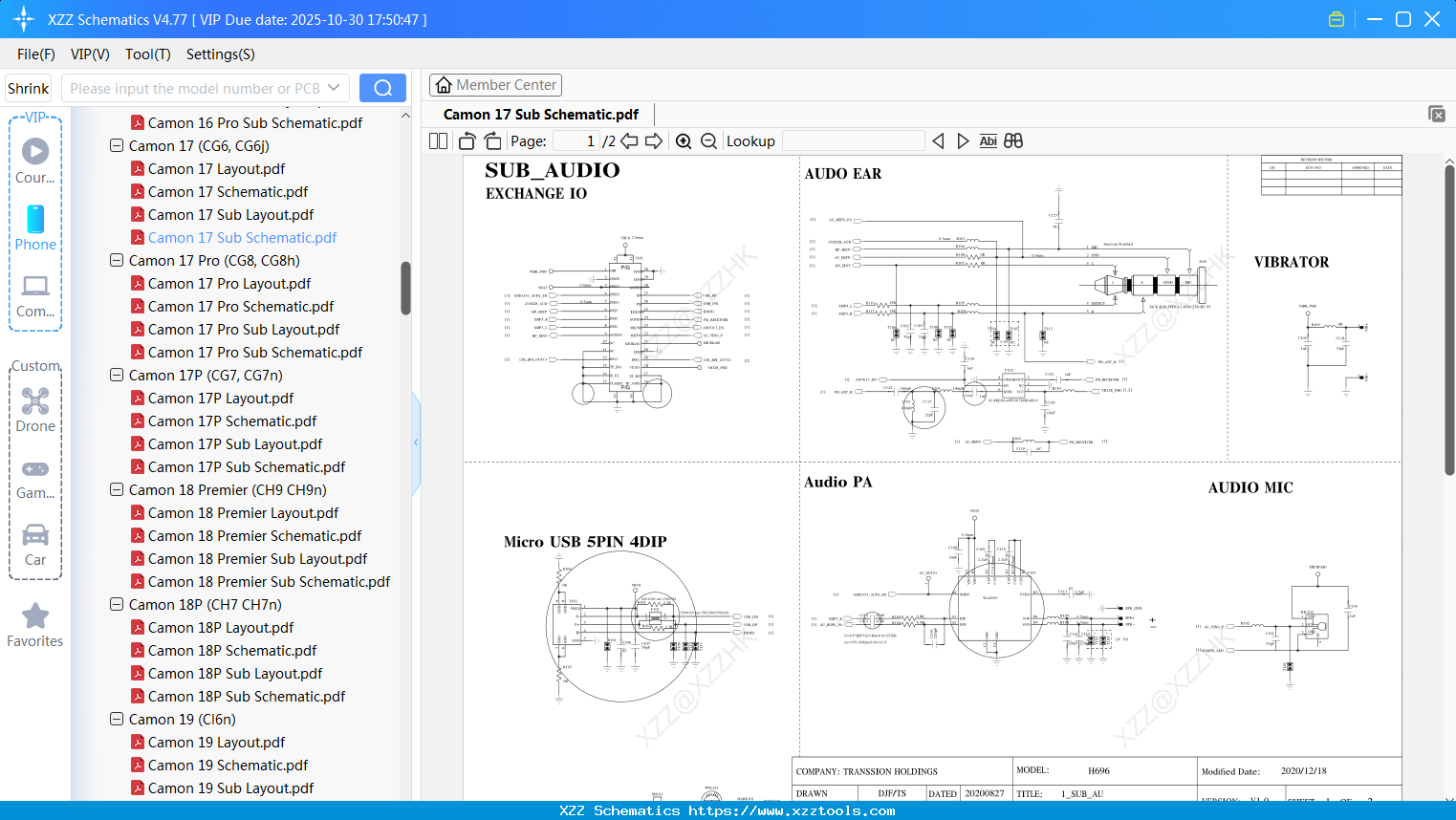Collapse the Camon 17 (CG6, CG6j) group
This screenshot has height=820, width=1456.
116,145
